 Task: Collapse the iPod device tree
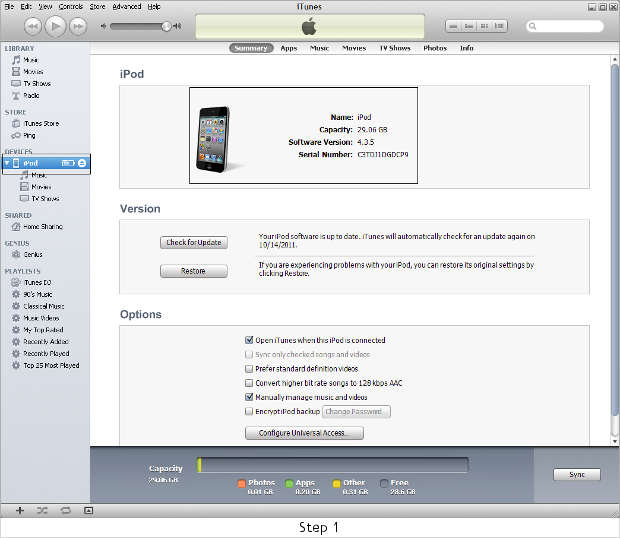point(7,163)
